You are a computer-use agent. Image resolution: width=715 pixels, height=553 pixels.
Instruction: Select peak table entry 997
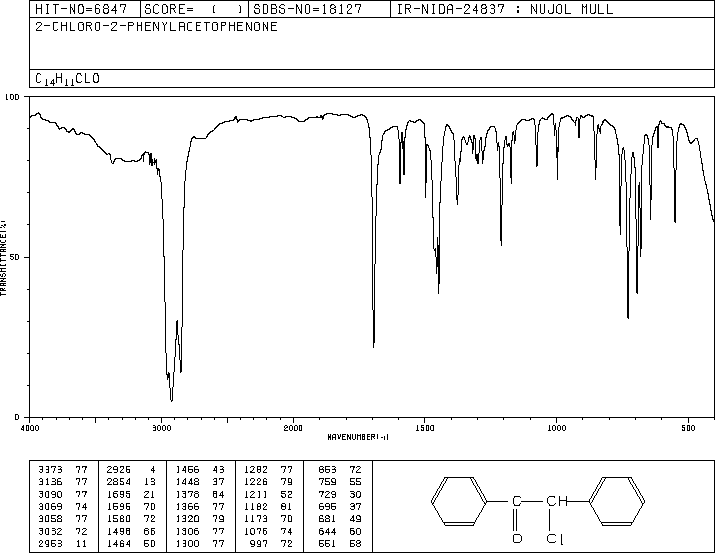(x=272, y=543)
